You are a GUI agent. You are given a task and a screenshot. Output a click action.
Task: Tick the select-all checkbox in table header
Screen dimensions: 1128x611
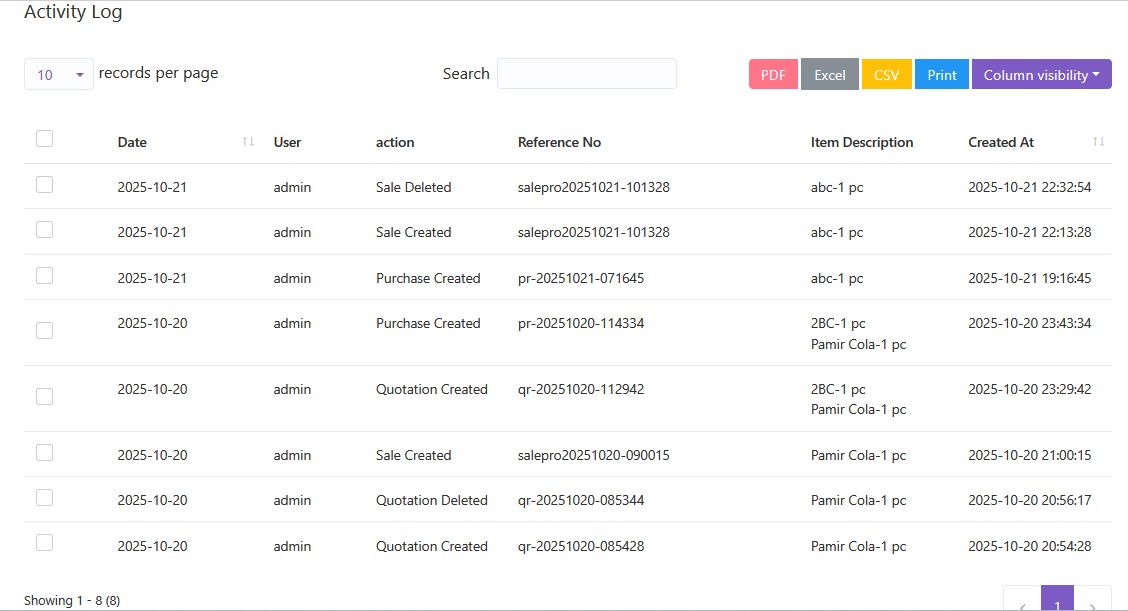click(44, 139)
